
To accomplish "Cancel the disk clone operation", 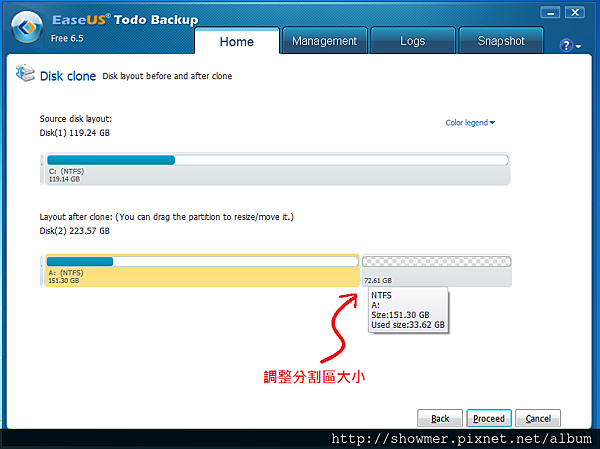I will 538,418.
